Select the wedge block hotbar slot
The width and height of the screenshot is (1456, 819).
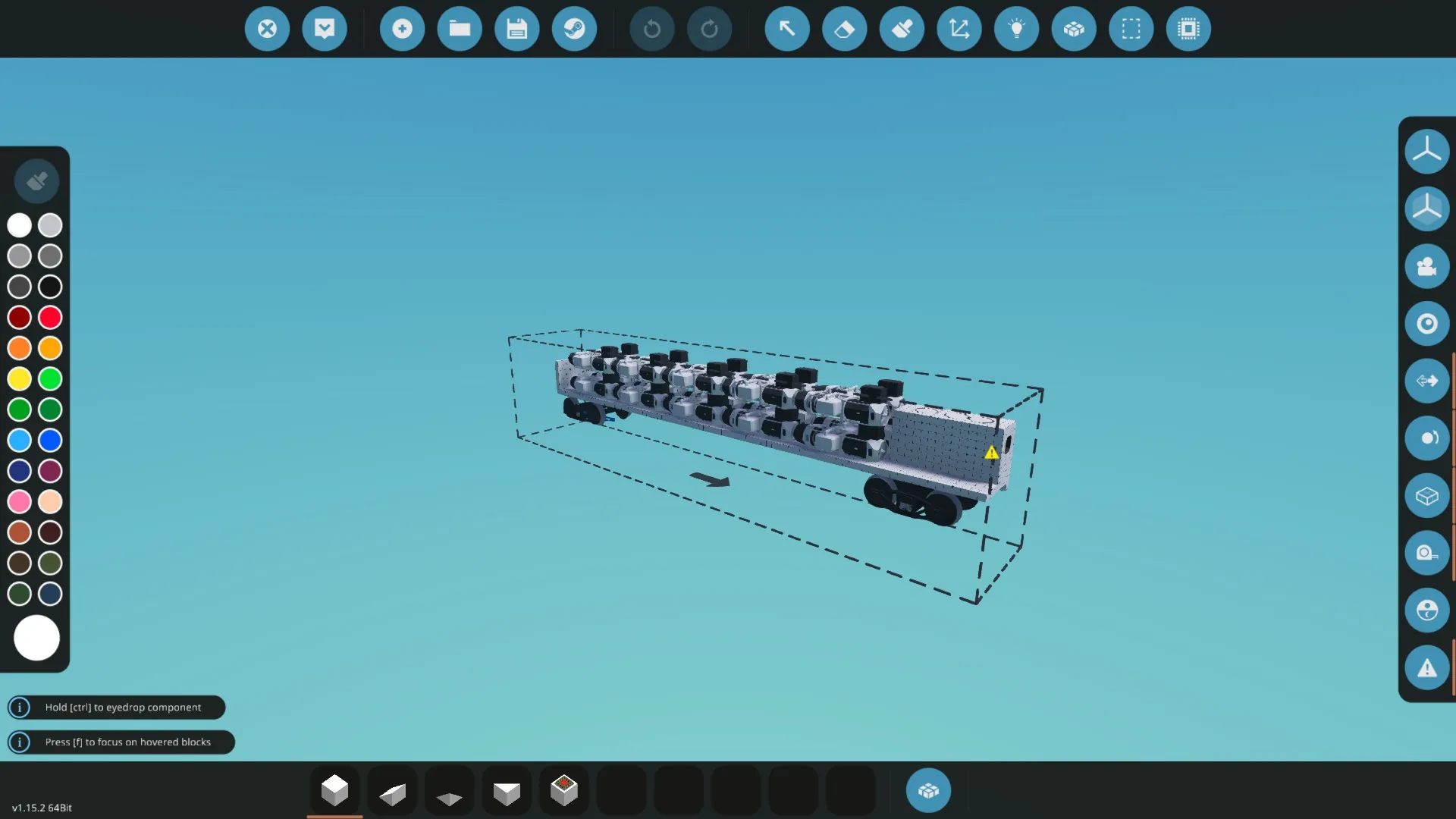coord(392,792)
